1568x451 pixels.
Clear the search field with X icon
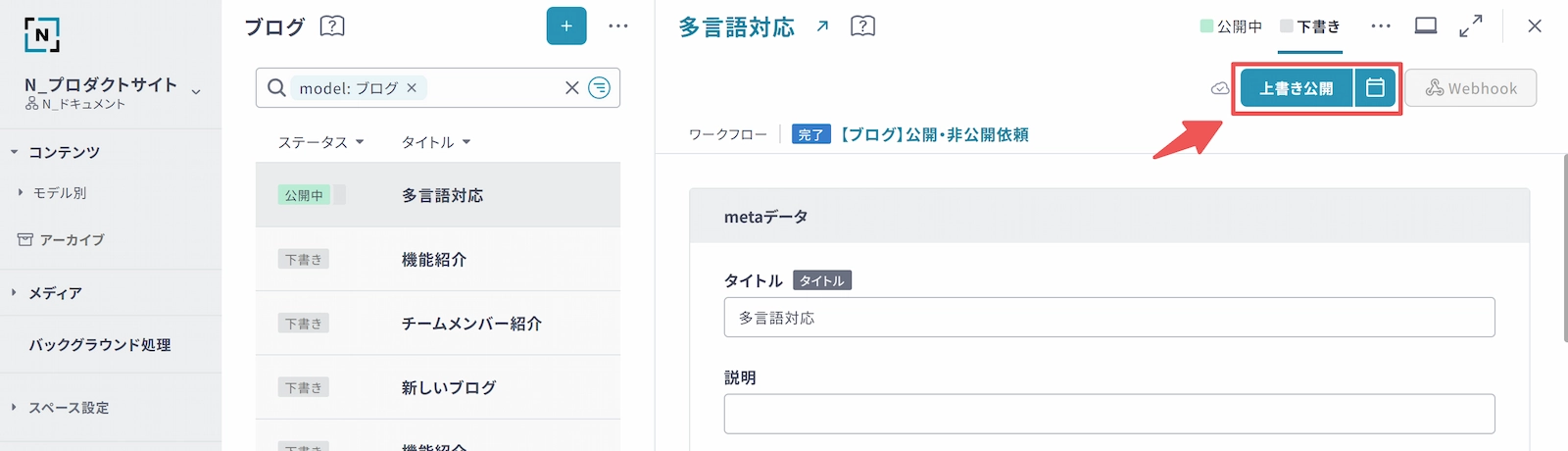pos(572,88)
